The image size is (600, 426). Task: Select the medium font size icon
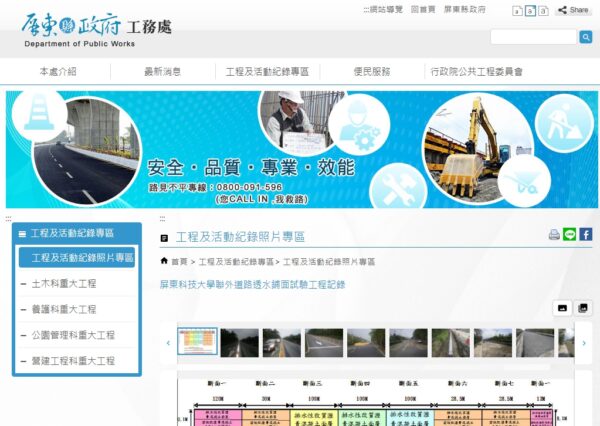click(x=530, y=11)
